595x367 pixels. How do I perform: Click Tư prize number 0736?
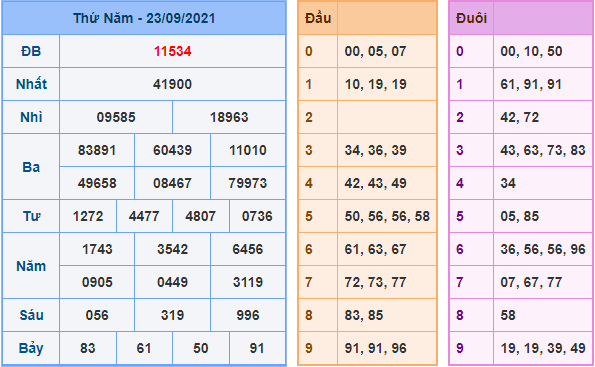point(257,216)
